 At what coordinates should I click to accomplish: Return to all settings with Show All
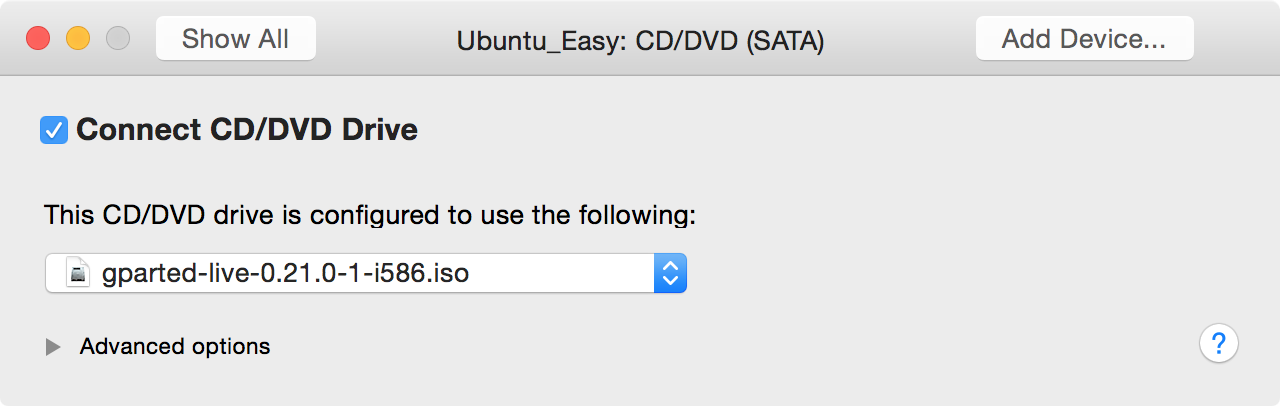[236, 39]
